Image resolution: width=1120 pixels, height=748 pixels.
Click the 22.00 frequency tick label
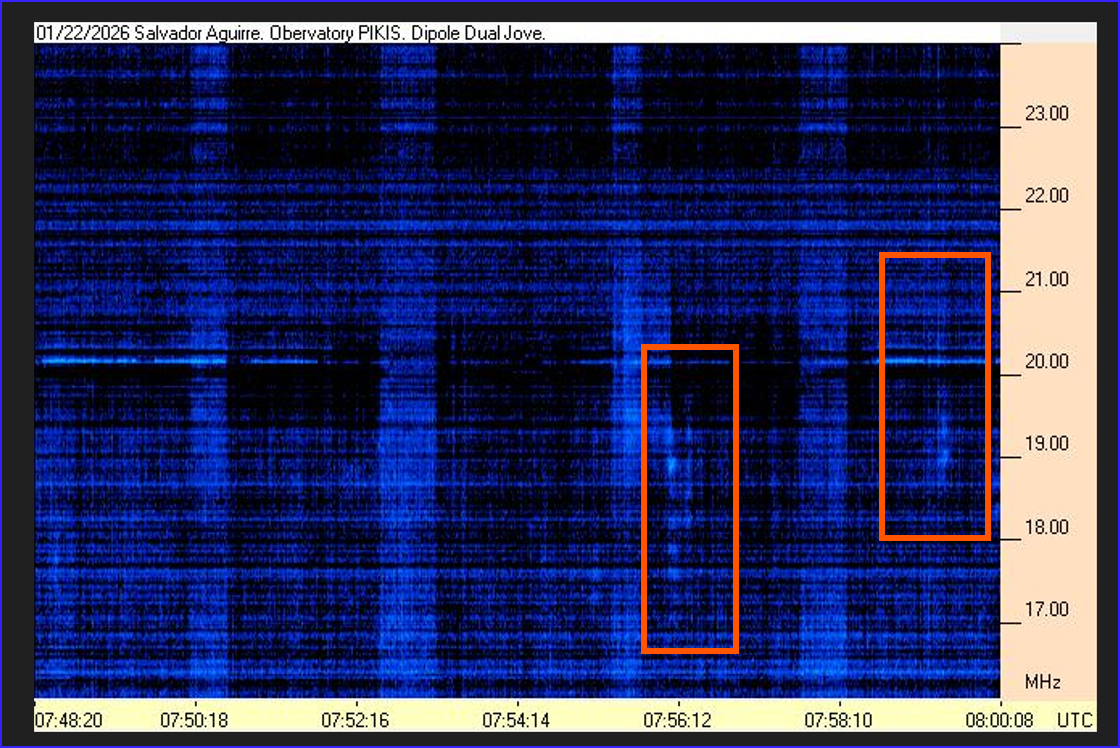1046,196
